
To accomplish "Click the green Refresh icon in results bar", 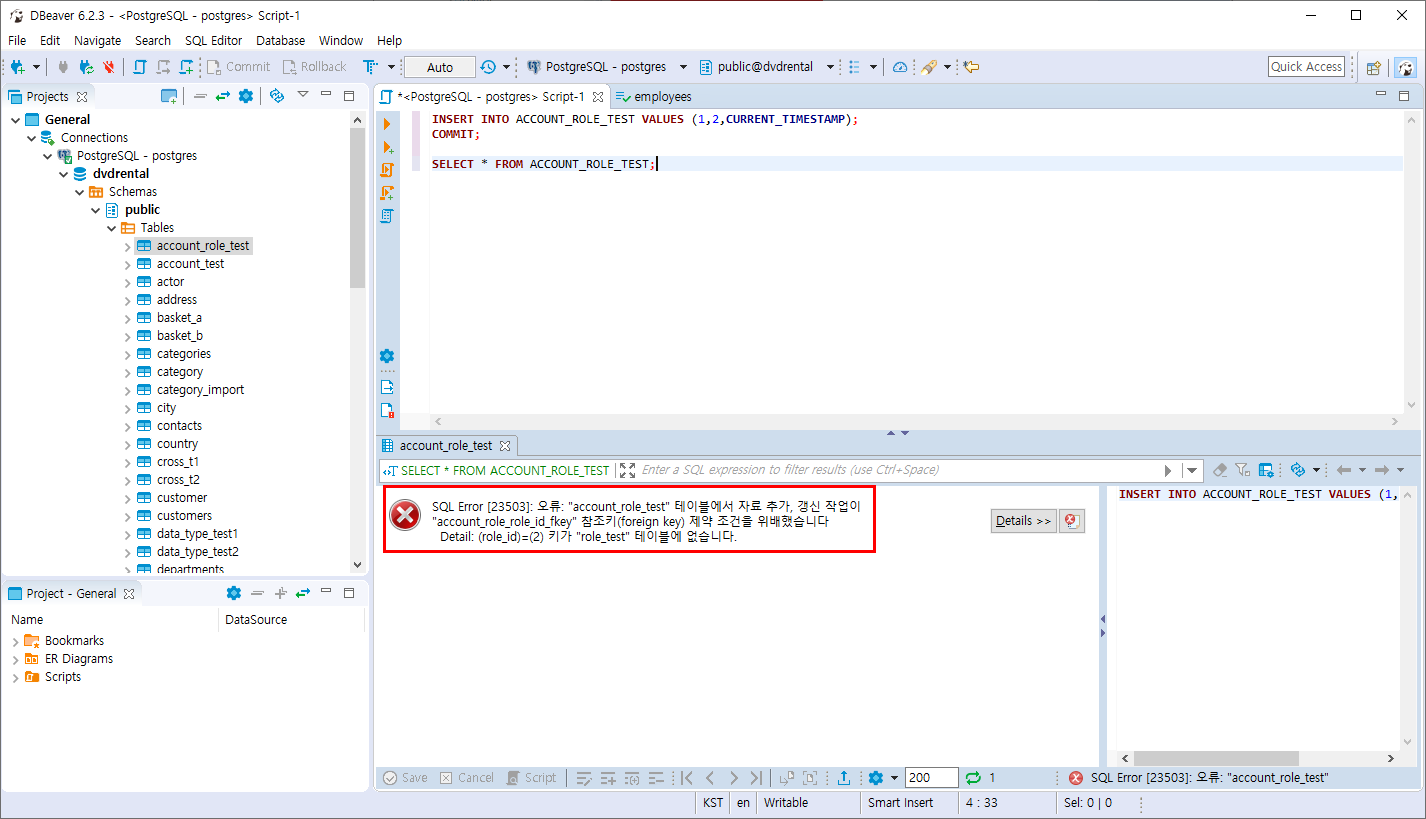I will [x=972, y=778].
